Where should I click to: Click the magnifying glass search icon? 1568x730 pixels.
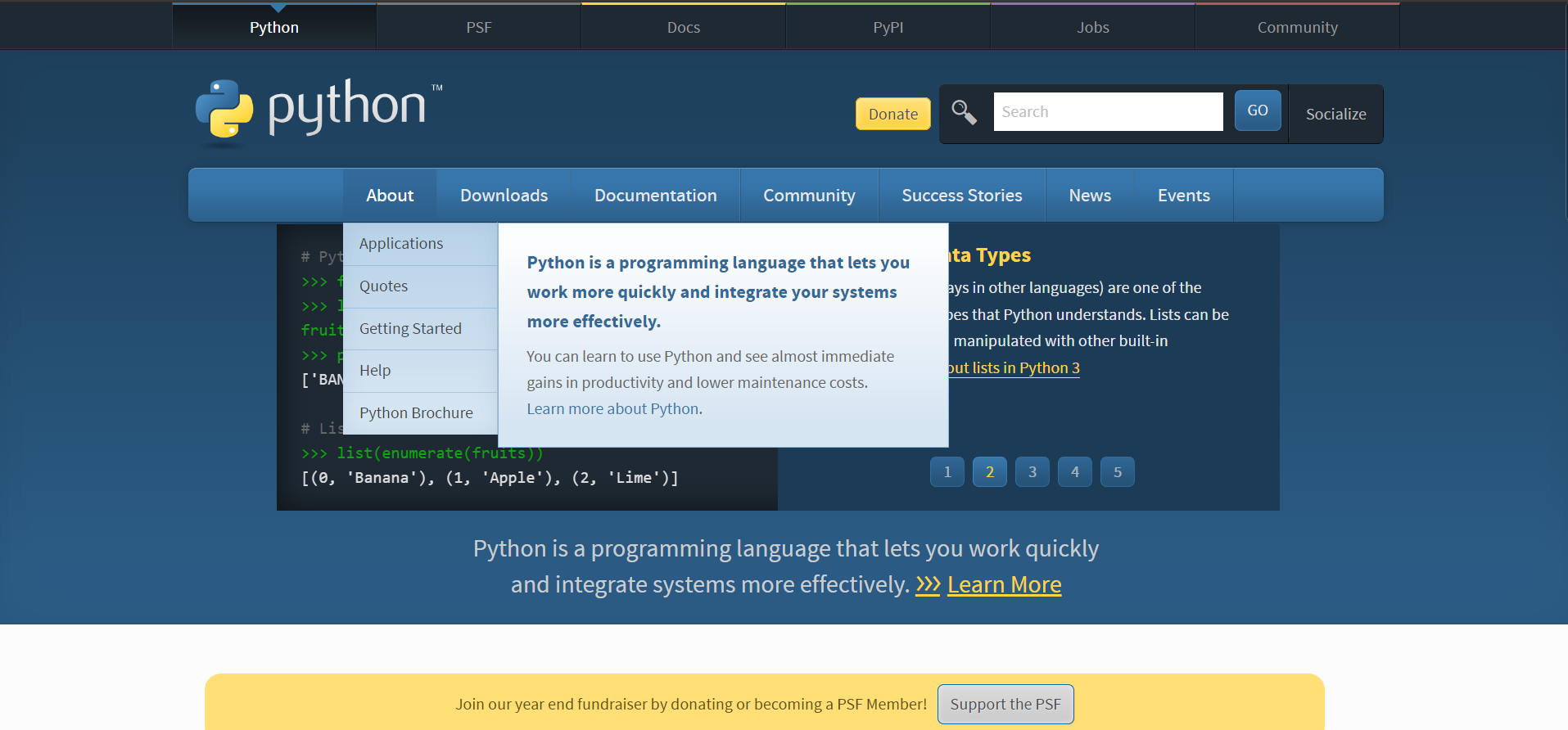(964, 112)
